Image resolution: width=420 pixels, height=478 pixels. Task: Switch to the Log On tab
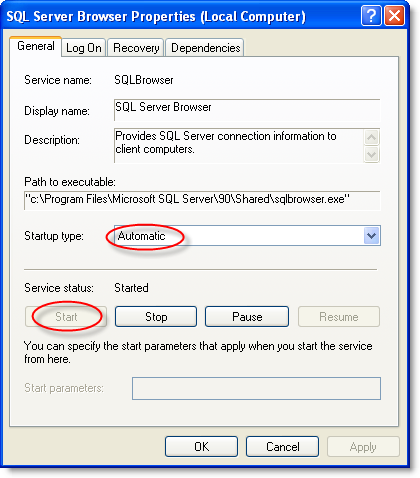(84, 48)
